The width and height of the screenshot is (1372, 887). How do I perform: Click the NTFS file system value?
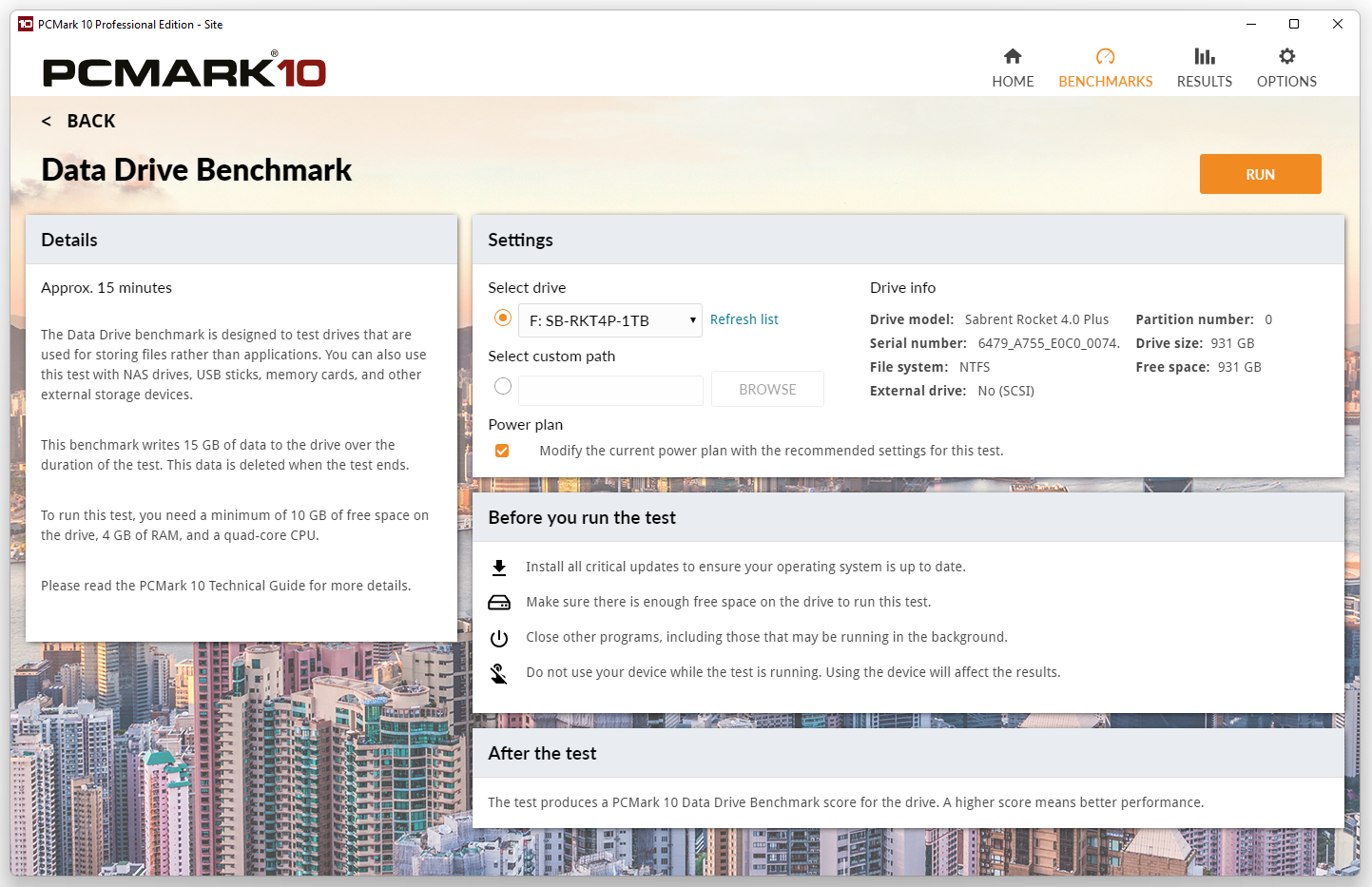click(975, 367)
